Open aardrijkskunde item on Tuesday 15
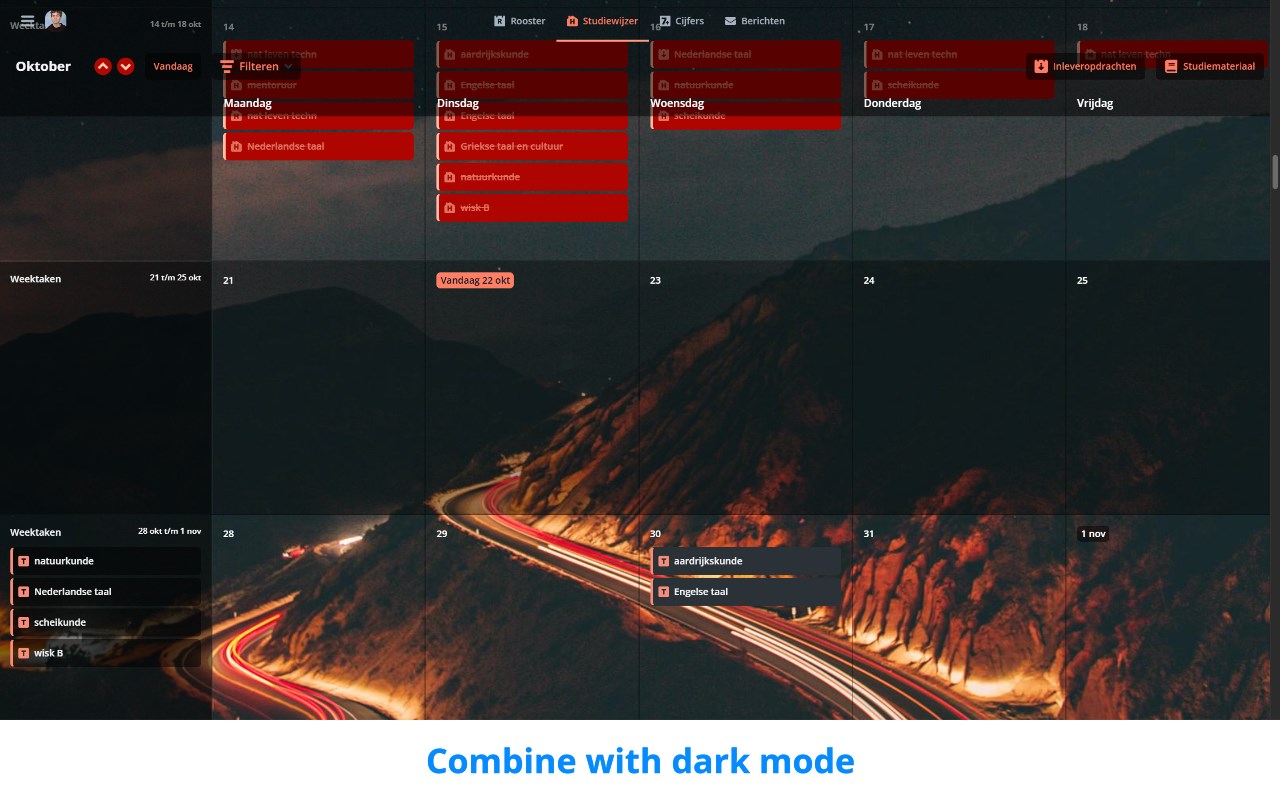 532,54
